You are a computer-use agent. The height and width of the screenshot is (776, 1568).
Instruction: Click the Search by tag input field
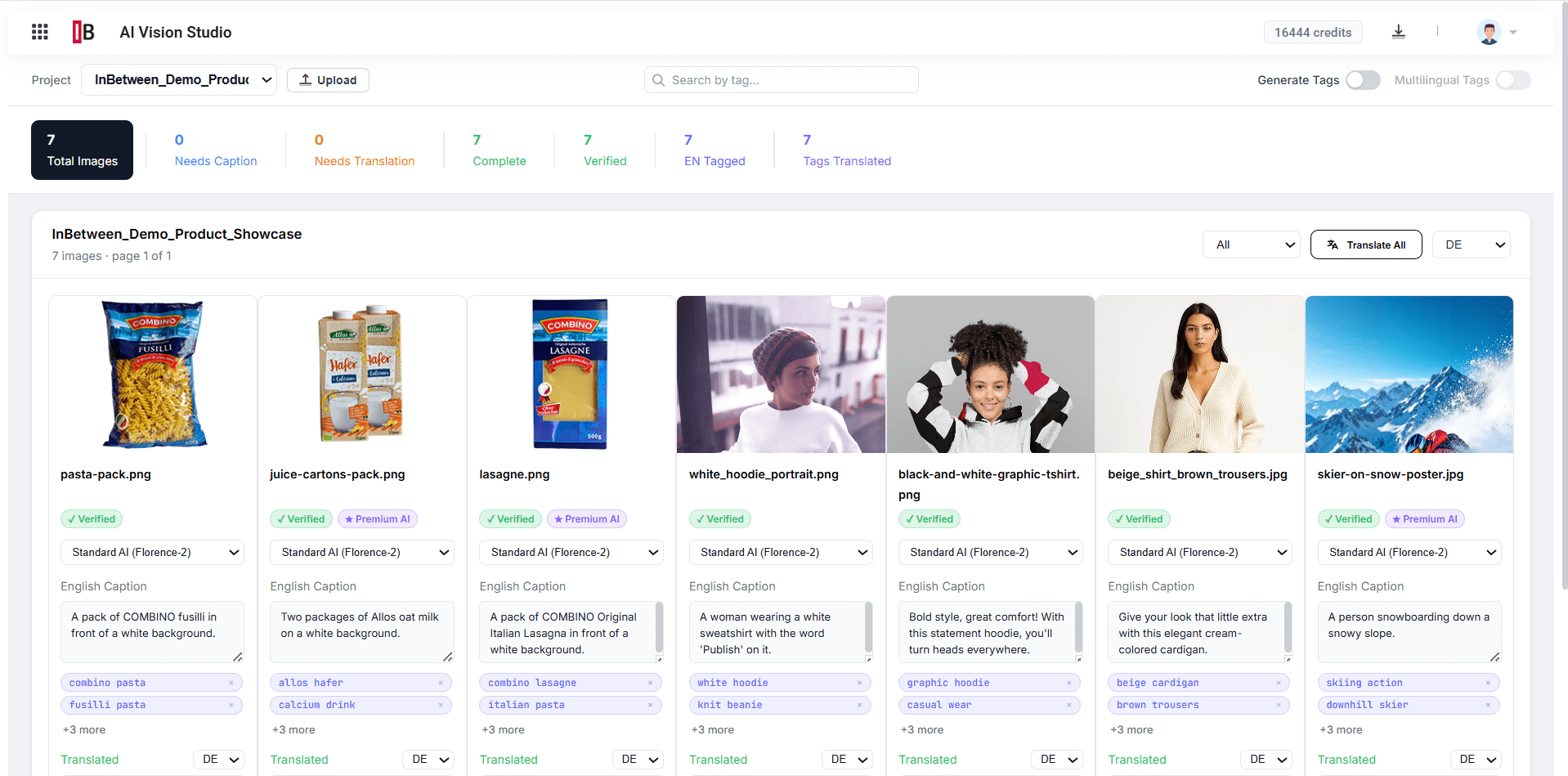click(x=781, y=80)
